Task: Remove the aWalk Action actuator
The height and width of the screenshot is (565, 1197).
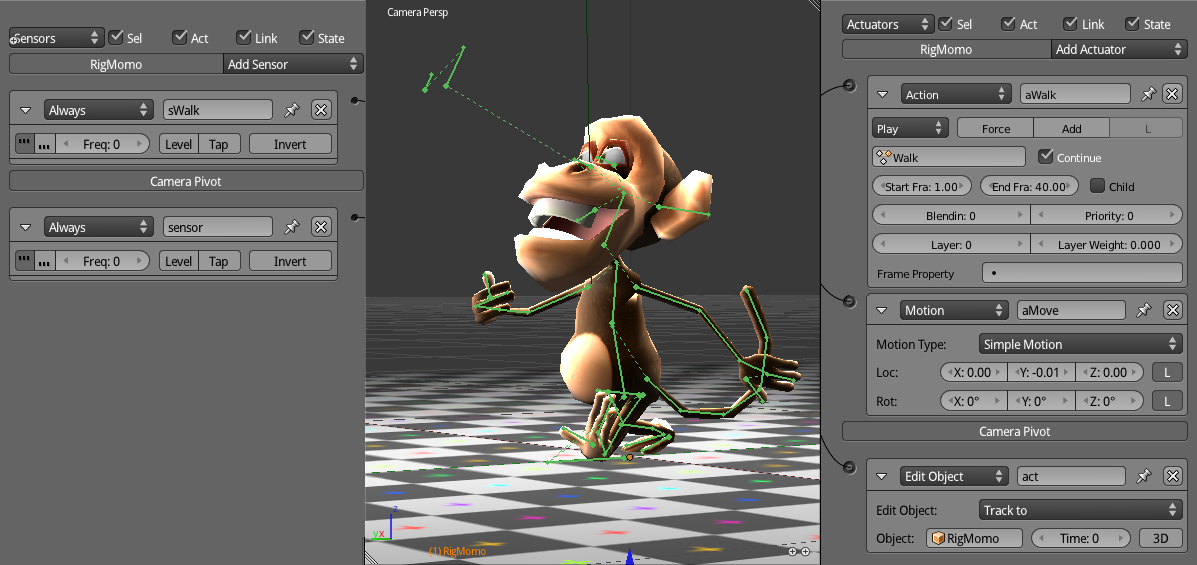Action: tap(1172, 94)
